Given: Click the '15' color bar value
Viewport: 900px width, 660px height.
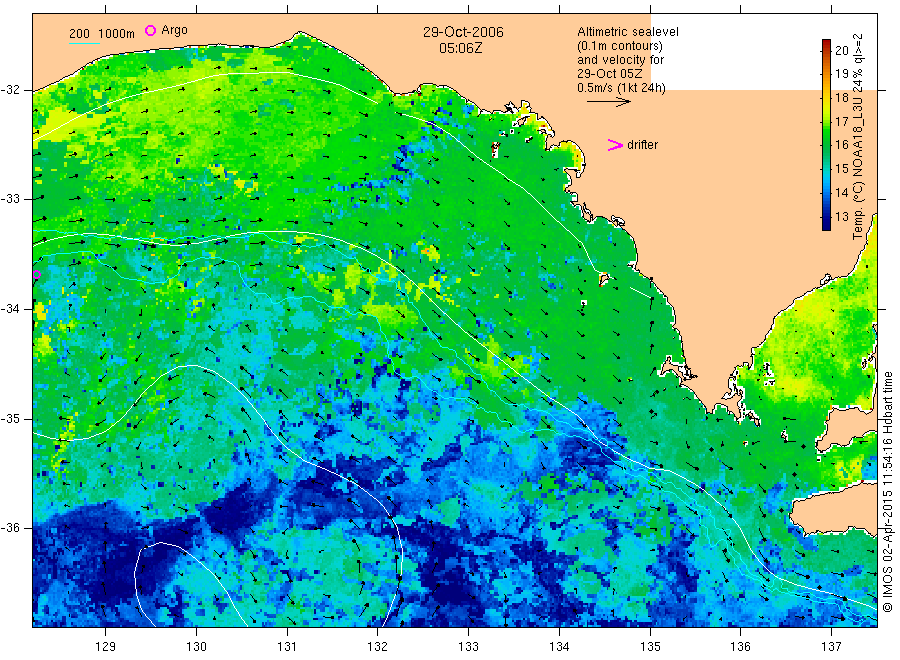Looking at the screenshot, I should tap(841, 168).
